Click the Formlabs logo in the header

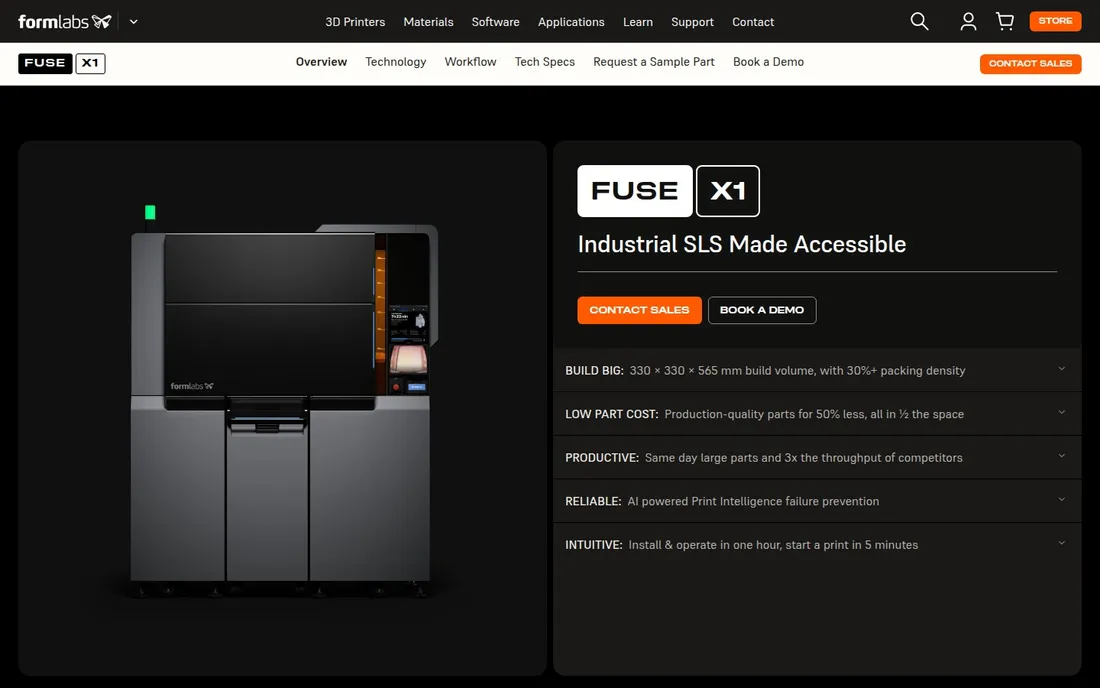click(65, 22)
